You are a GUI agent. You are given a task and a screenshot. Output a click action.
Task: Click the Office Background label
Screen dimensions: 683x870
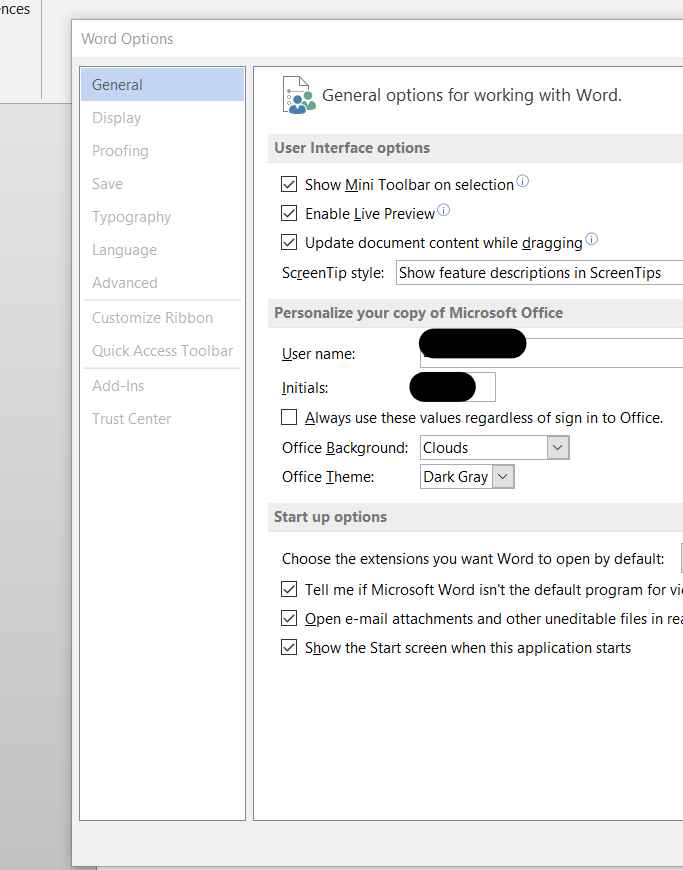[x=345, y=448]
